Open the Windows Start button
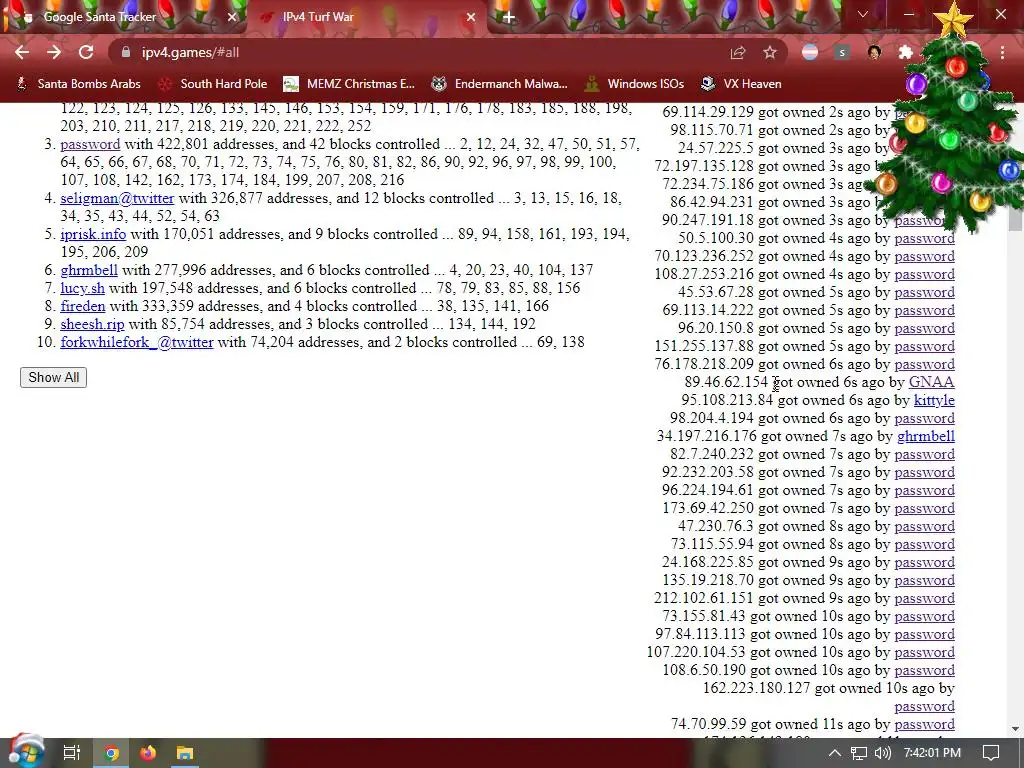 [x=26, y=752]
